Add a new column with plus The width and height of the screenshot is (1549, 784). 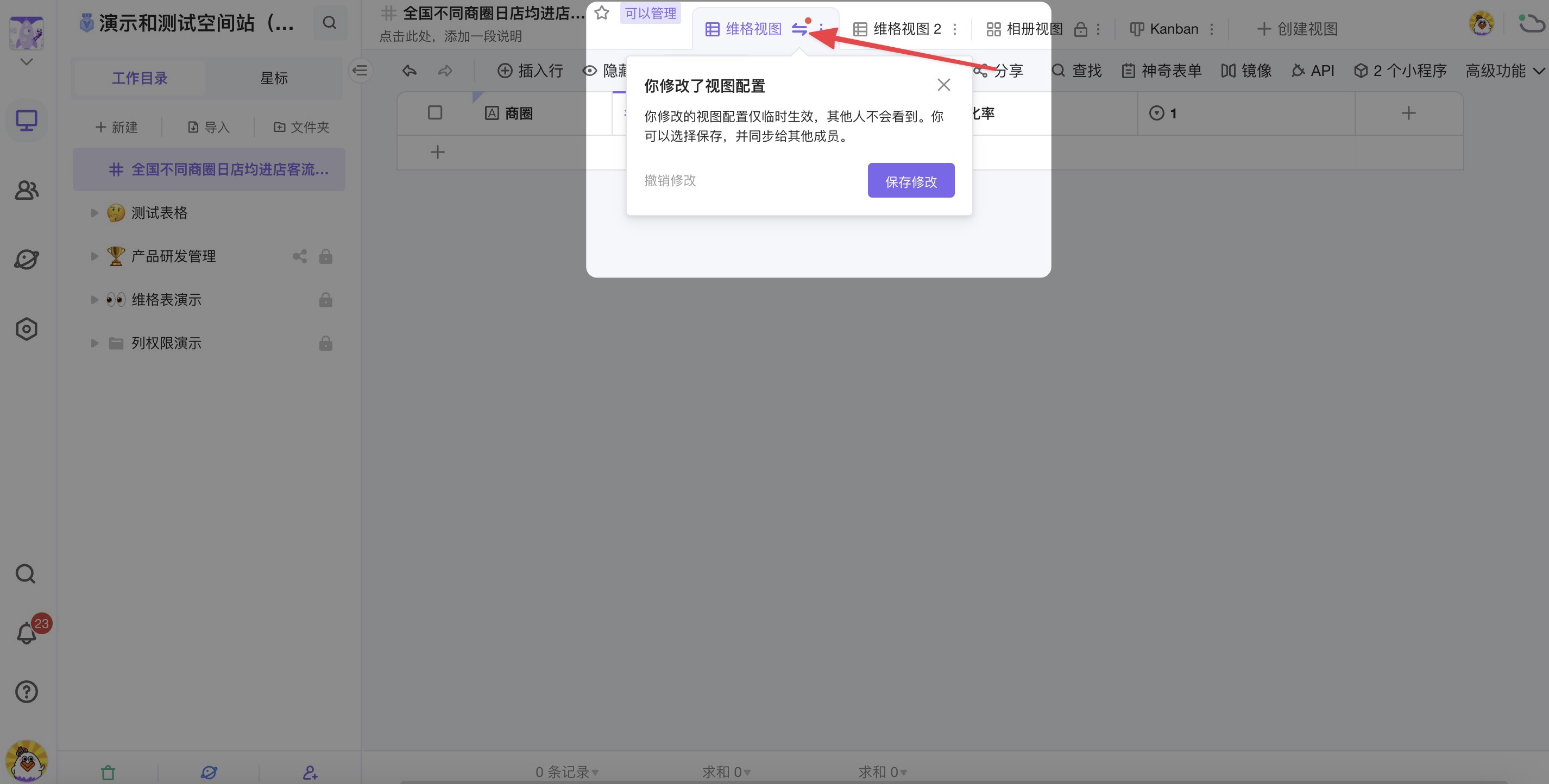pyautogui.click(x=1408, y=113)
